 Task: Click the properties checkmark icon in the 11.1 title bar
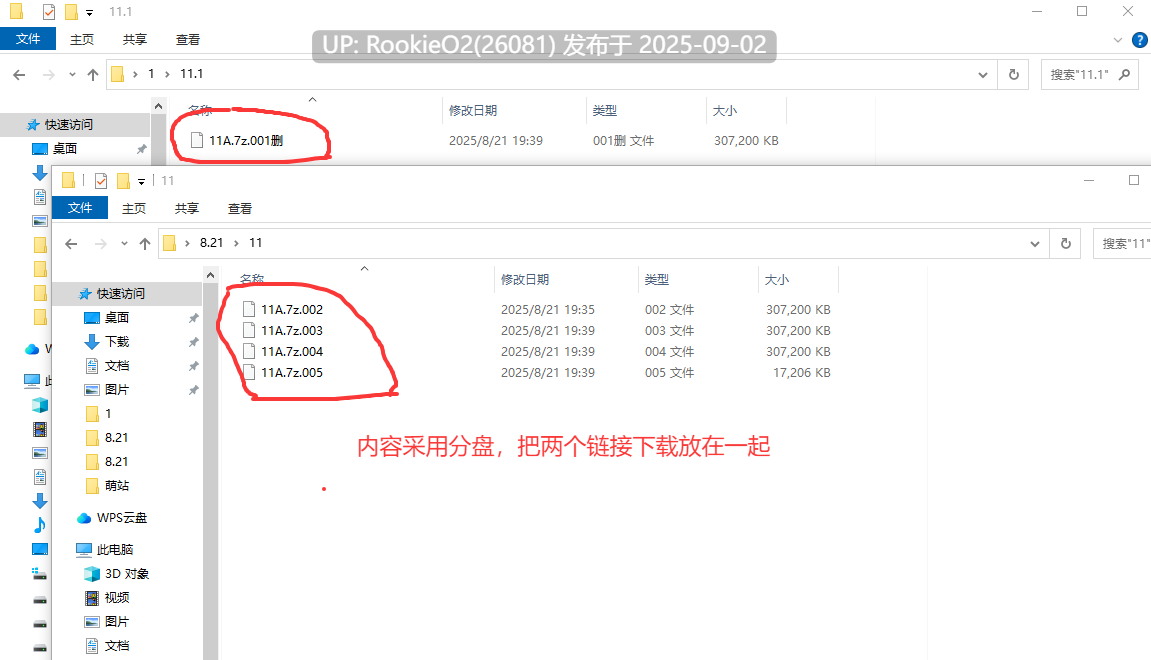tap(48, 12)
